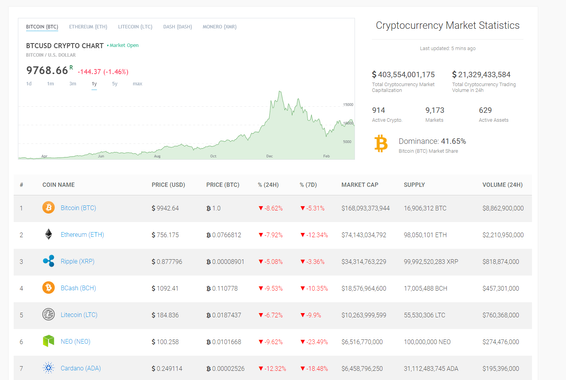Viewport: 566px width, 380px height.
Task: Sort by VOLUME (24H) column header
Action: click(x=502, y=185)
